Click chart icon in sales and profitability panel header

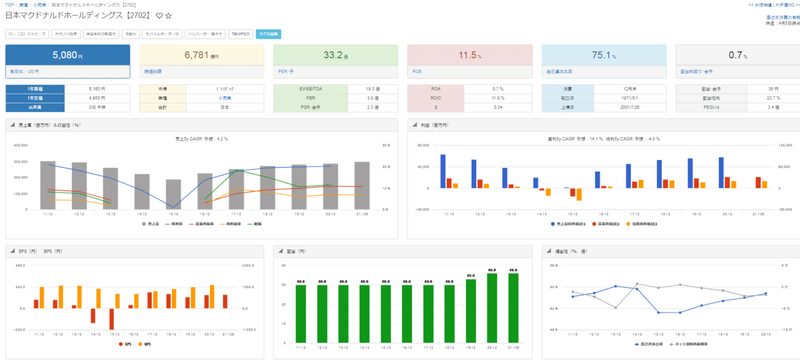[13, 125]
